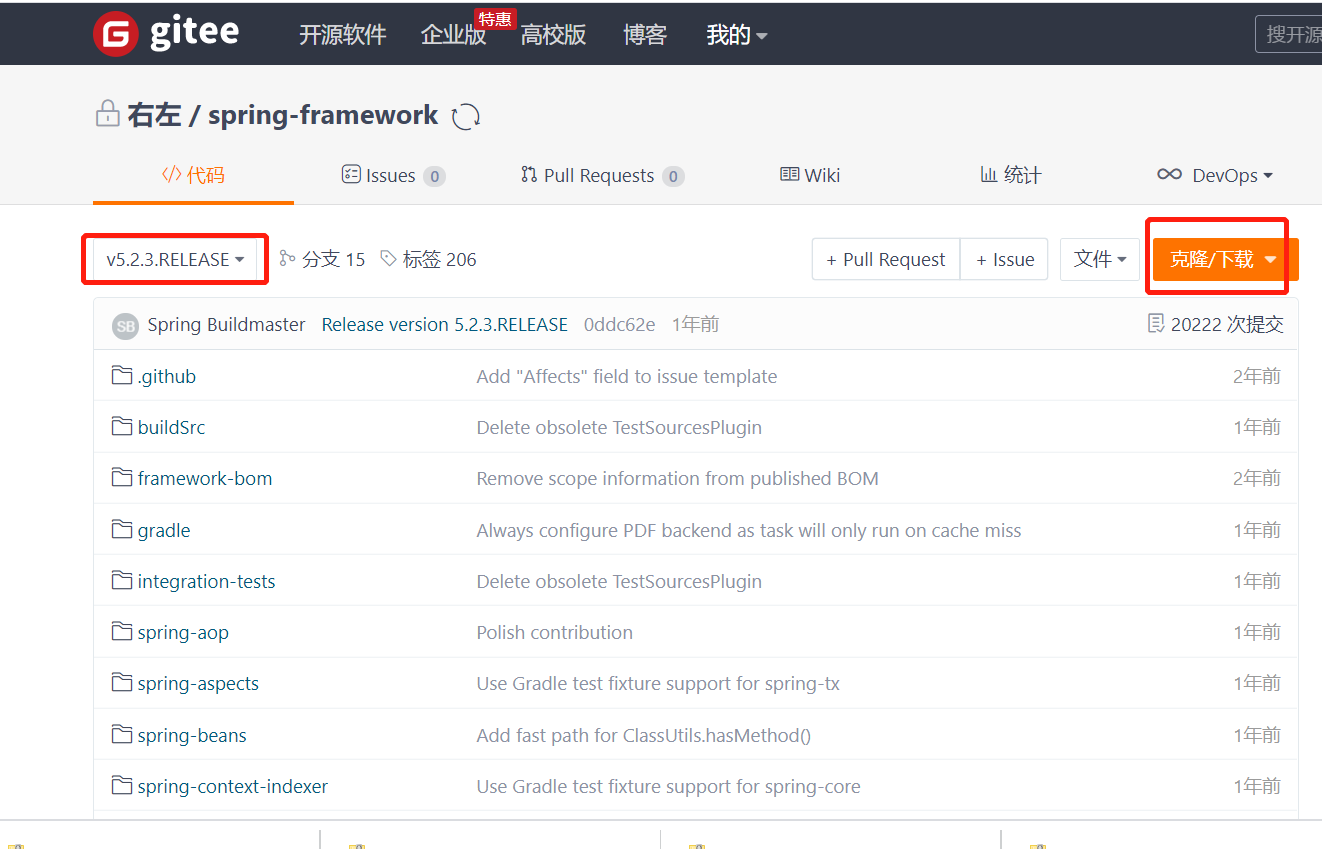Click the branch icon next to 分支 15
Image resolution: width=1322 pixels, height=849 pixels.
click(287, 259)
